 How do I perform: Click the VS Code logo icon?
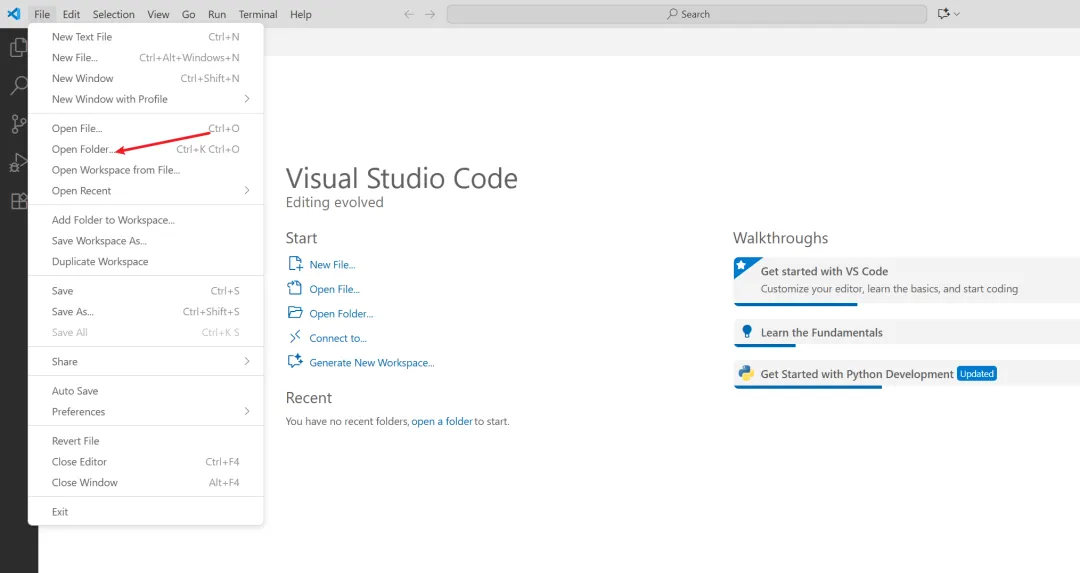point(14,14)
